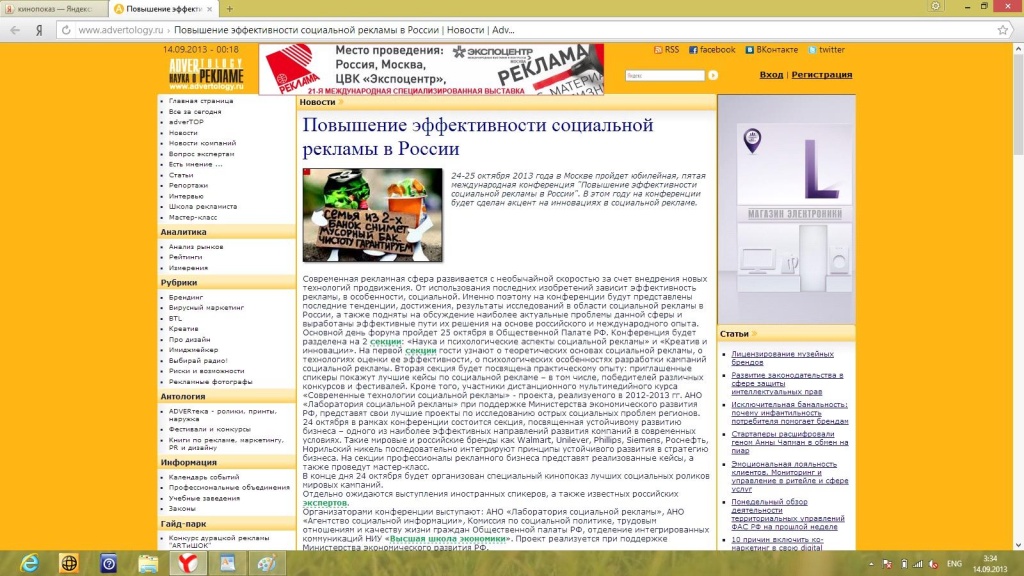Open File Explorer from taskbar
The height and width of the screenshot is (576, 1024).
148,563
